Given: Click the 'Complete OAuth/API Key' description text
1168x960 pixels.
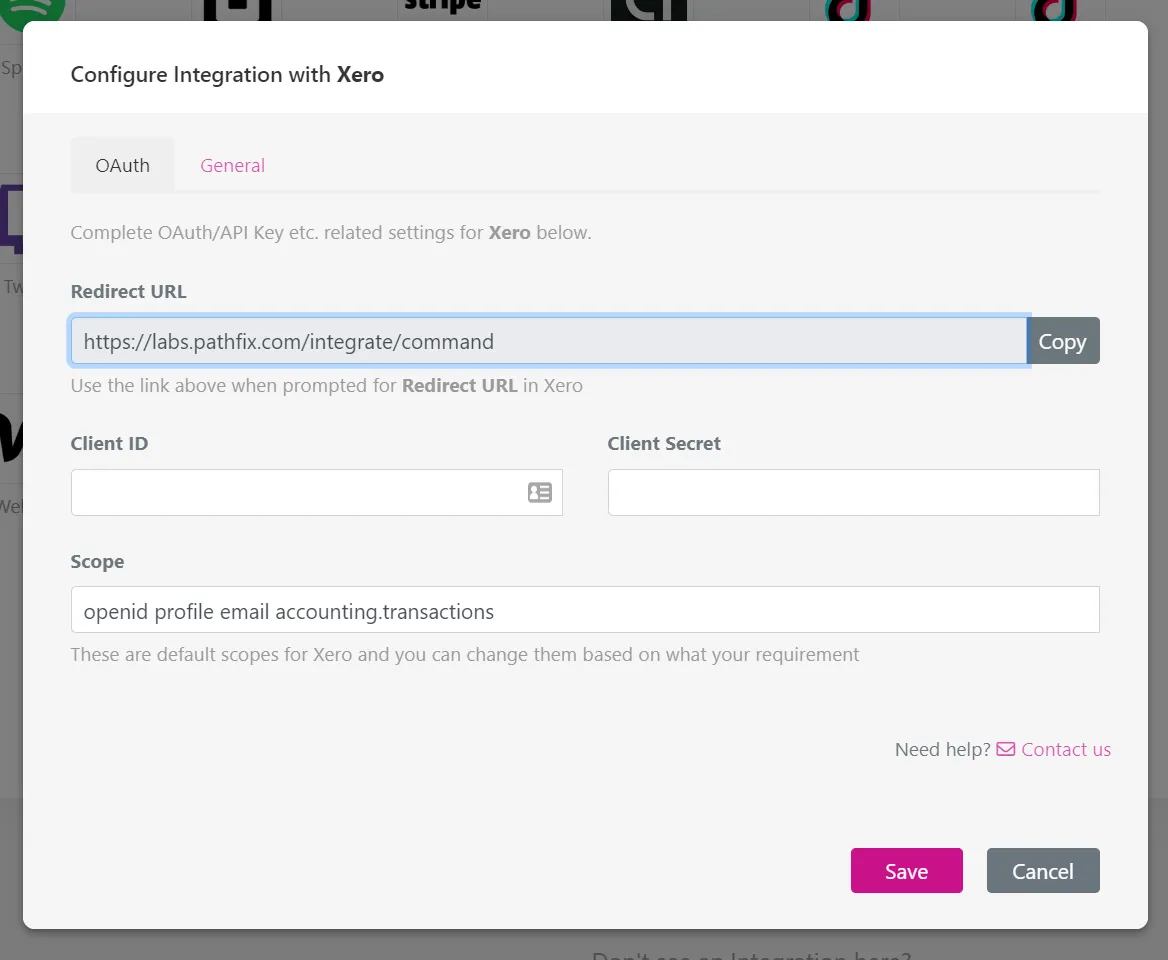Looking at the screenshot, I should pyautogui.click(x=331, y=232).
